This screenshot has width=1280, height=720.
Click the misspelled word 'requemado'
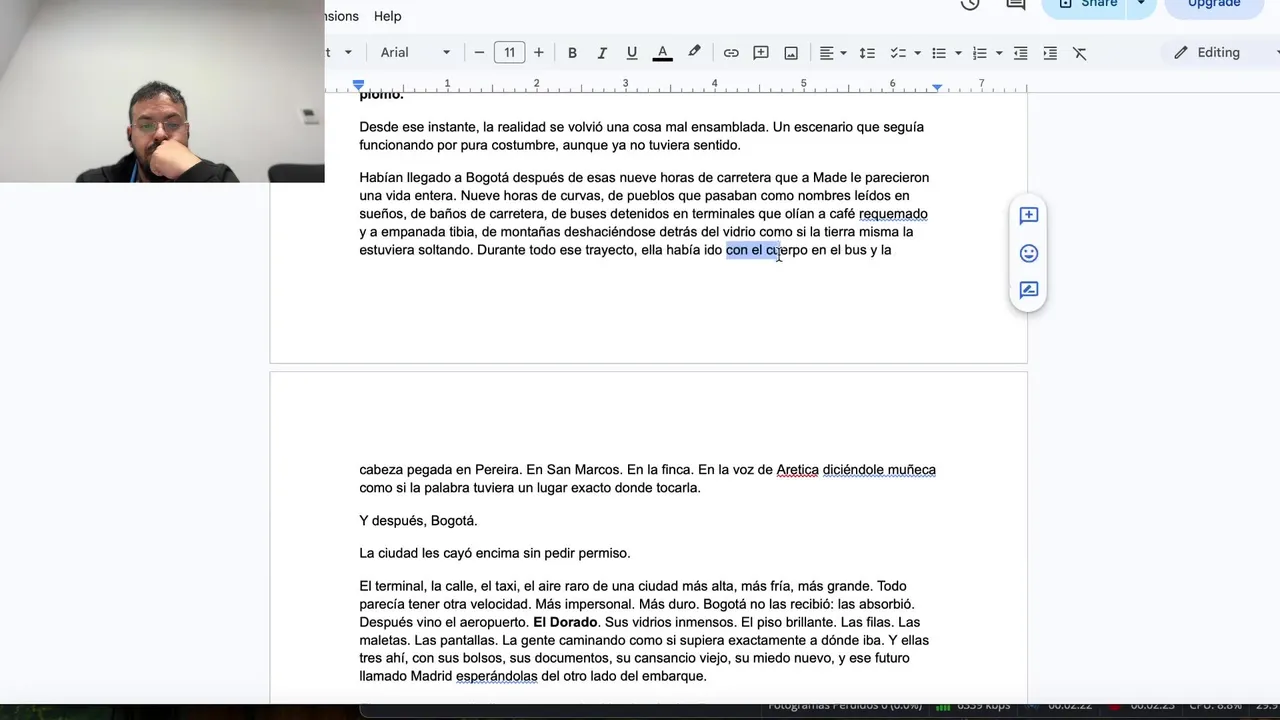coord(893,214)
